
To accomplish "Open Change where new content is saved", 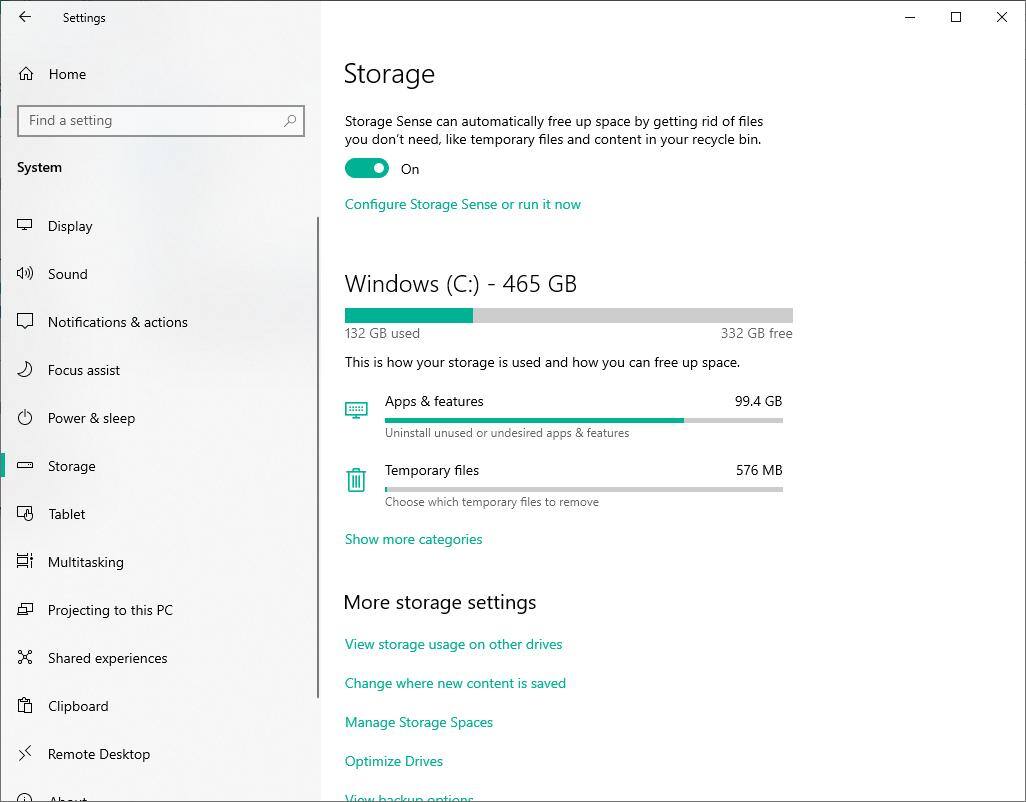I will pyautogui.click(x=455, y=683).
